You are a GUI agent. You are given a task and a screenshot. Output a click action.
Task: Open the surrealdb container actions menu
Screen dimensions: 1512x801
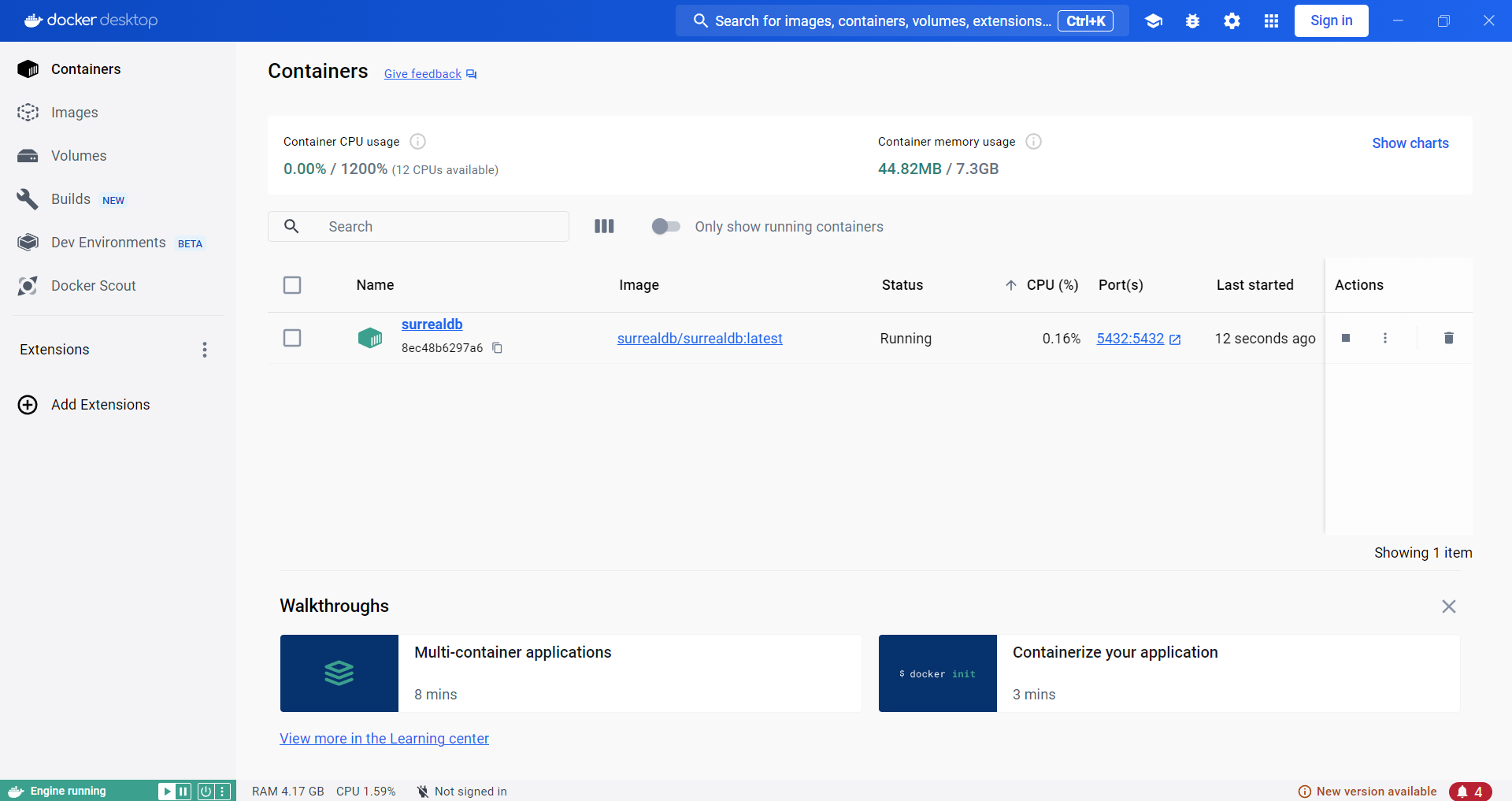click(x=1384, y=338)
